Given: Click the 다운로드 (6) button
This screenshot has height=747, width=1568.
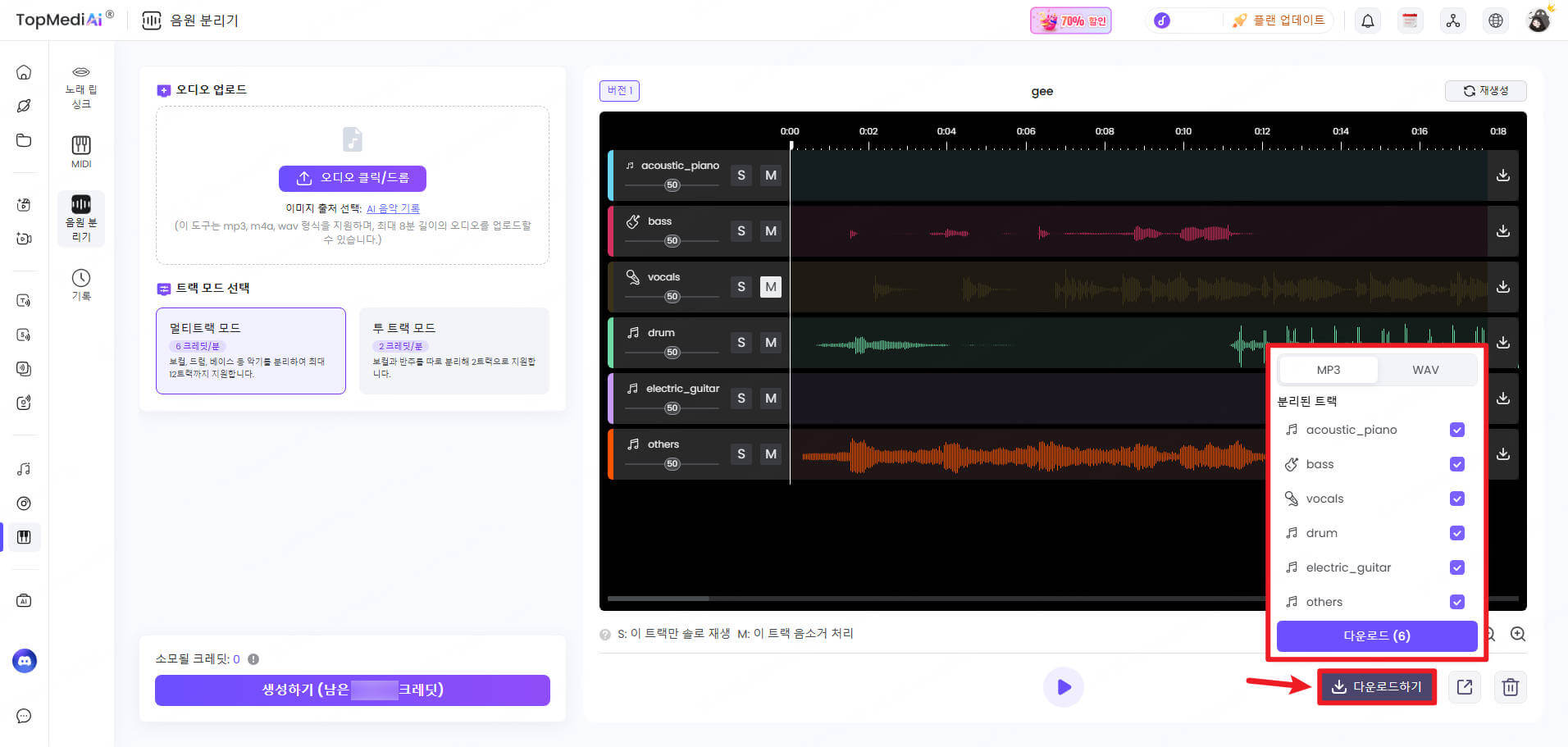Looking at the screenshot, I should coord(1376,635).
